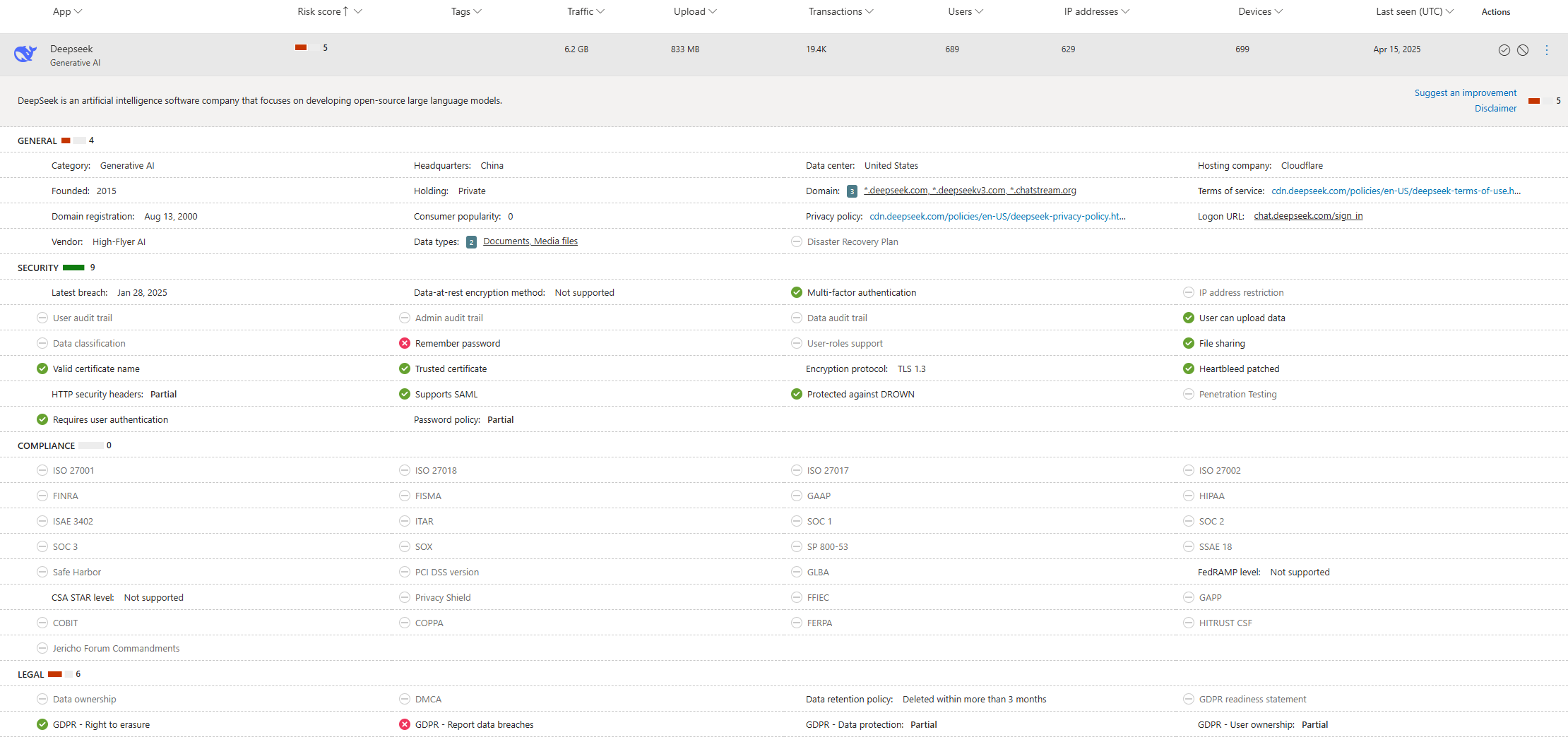
Task: Open the chat.deepseek.com/sign_in logon URL
Action: click(x=1308, y=216)
